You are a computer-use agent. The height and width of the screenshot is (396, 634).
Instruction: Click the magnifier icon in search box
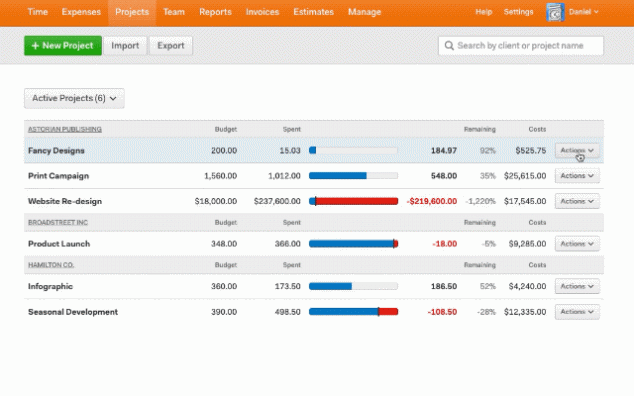pos(449,46)
